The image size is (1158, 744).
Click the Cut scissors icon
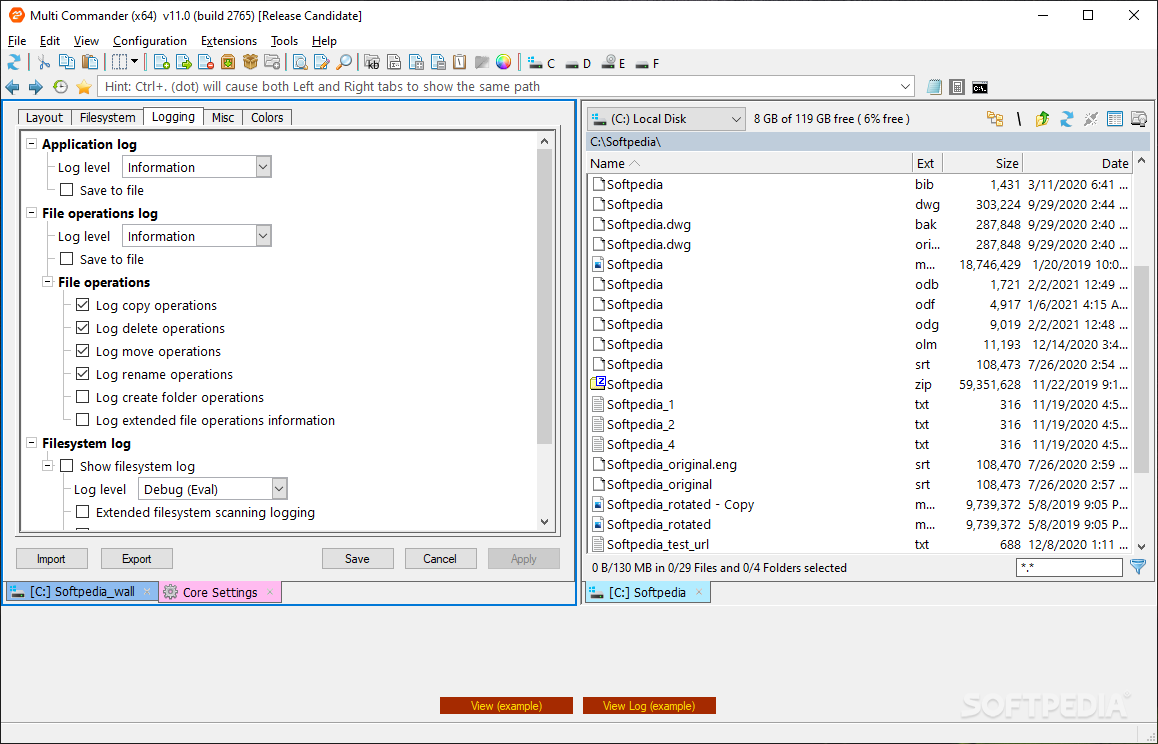[x=44, y=63]
